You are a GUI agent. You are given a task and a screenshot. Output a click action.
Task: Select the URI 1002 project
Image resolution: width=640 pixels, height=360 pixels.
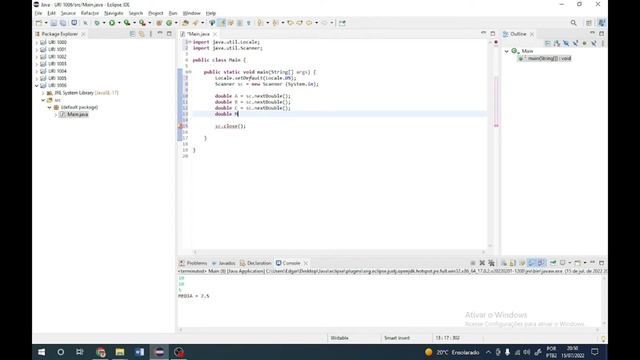point(53,57)
